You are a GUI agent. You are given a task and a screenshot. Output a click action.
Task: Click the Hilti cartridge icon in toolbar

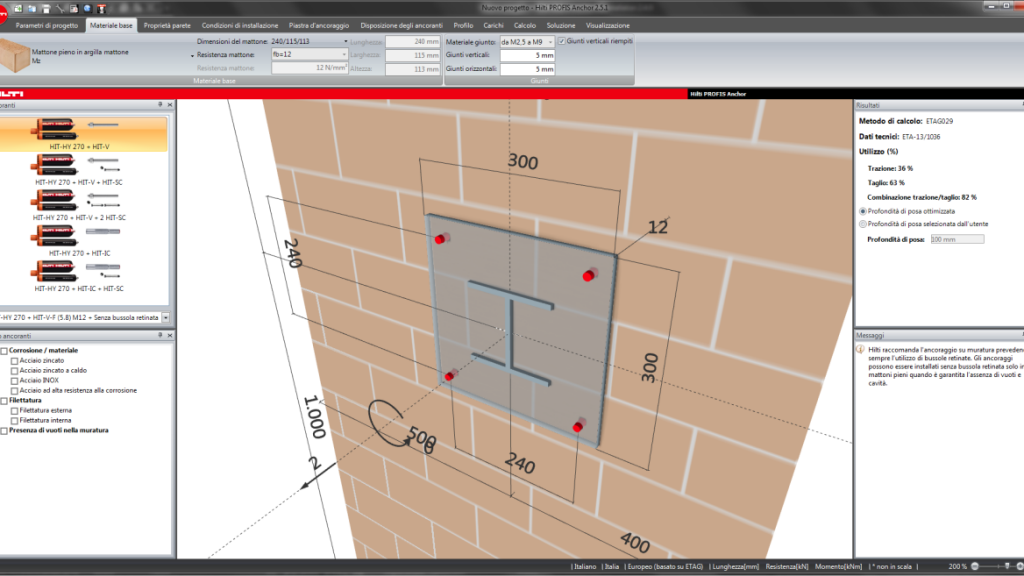tap(101, 8)
